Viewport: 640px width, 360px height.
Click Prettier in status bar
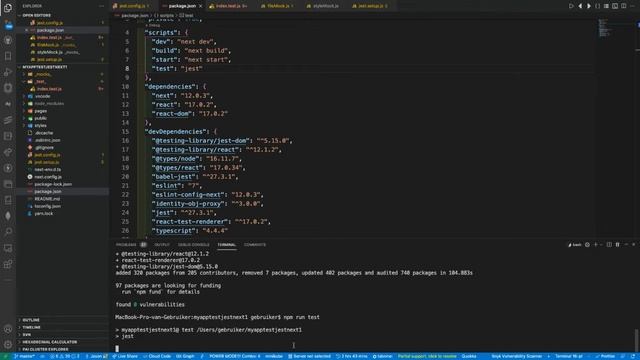(605, 356)
